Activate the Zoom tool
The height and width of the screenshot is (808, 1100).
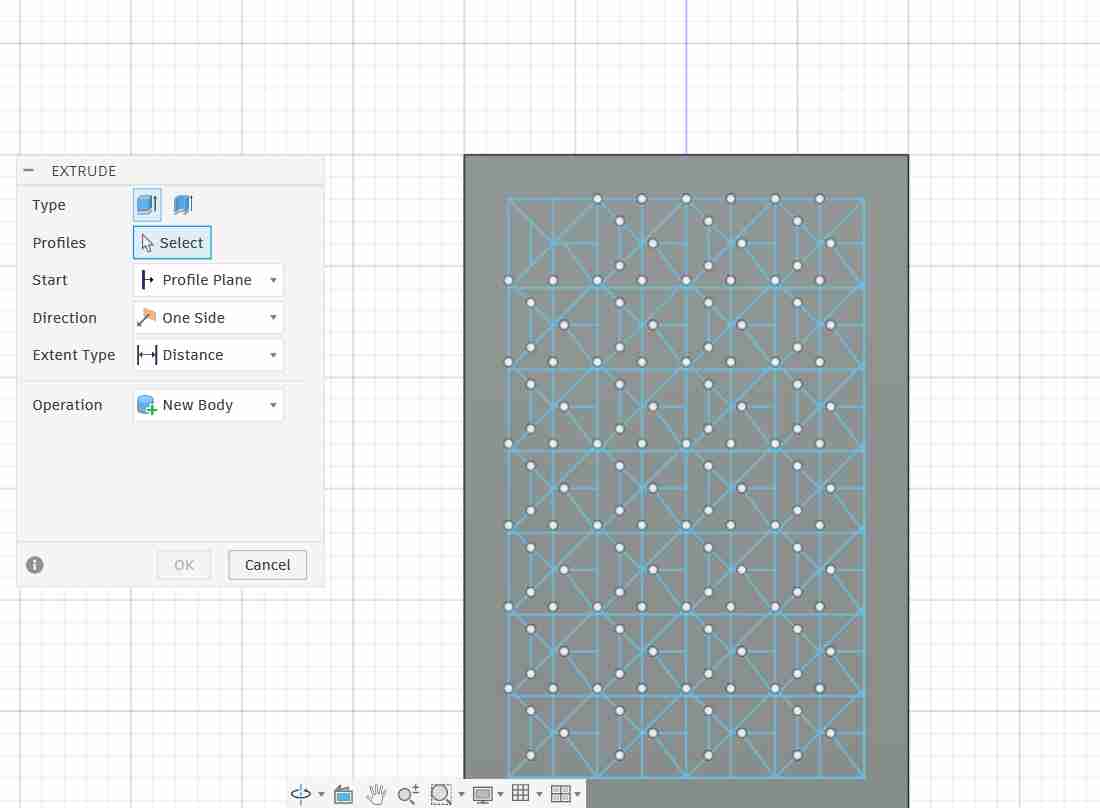pos(407,794)
